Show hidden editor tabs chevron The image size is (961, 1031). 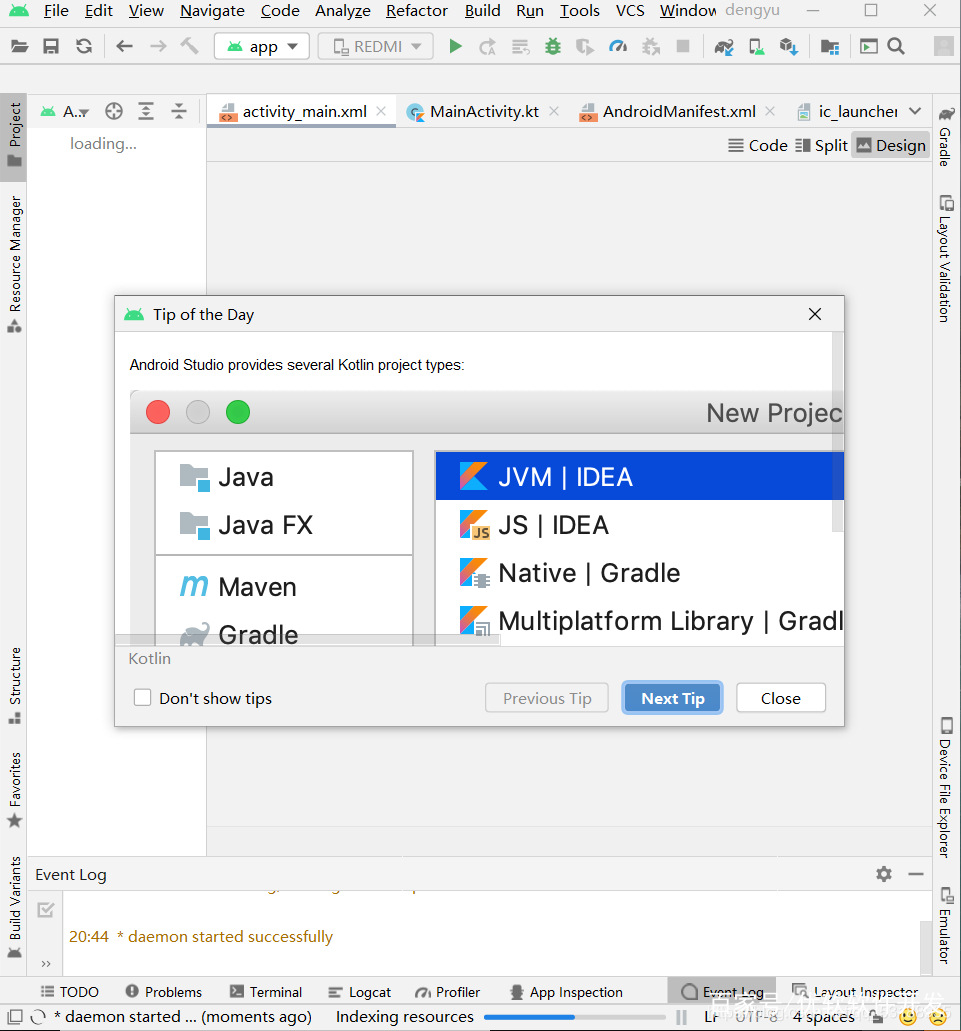(x=915, y=111)
